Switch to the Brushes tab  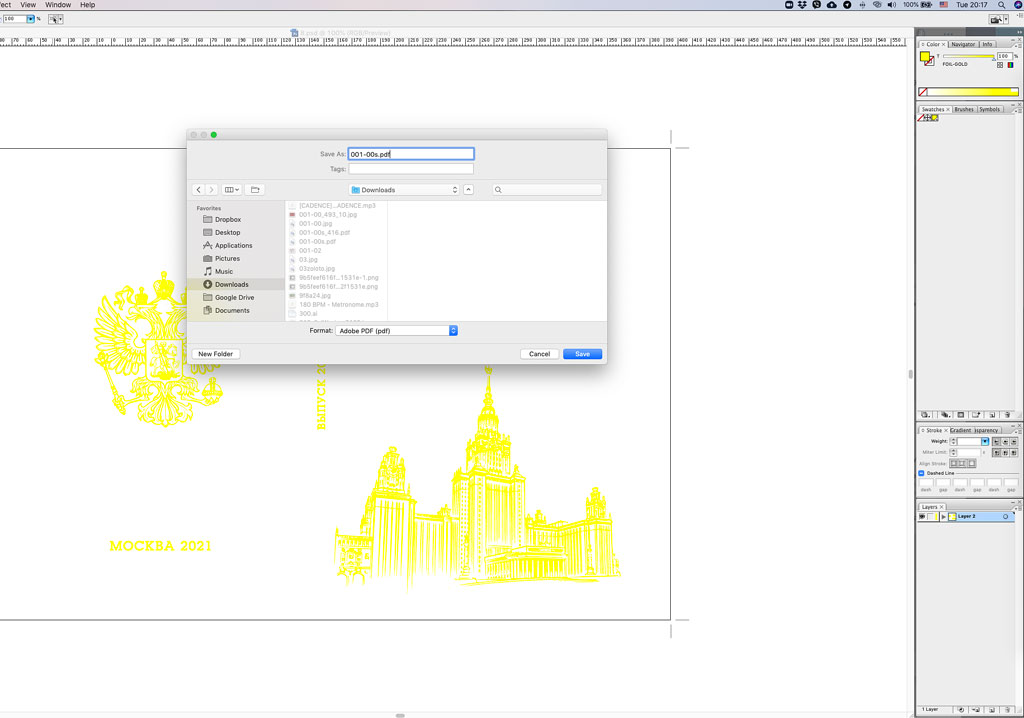pos(964,109)
